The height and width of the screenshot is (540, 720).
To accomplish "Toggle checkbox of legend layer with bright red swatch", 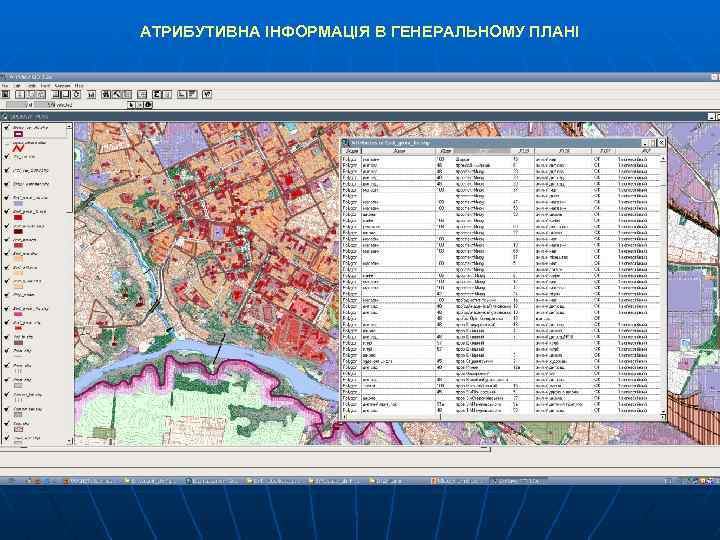I will click(x=6, y=211).
